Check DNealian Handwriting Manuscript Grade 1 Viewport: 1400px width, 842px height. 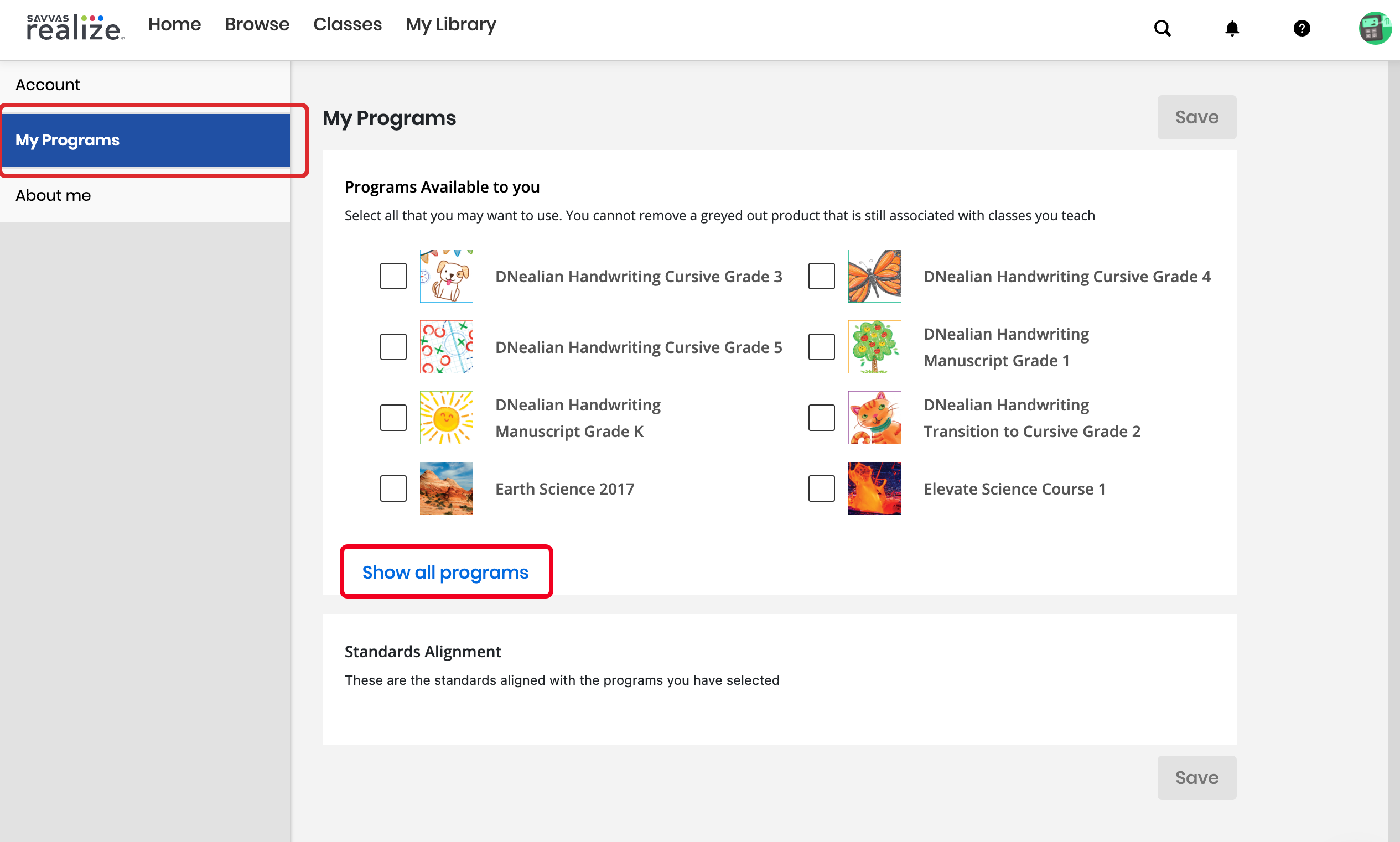click(x=821, y=347)
